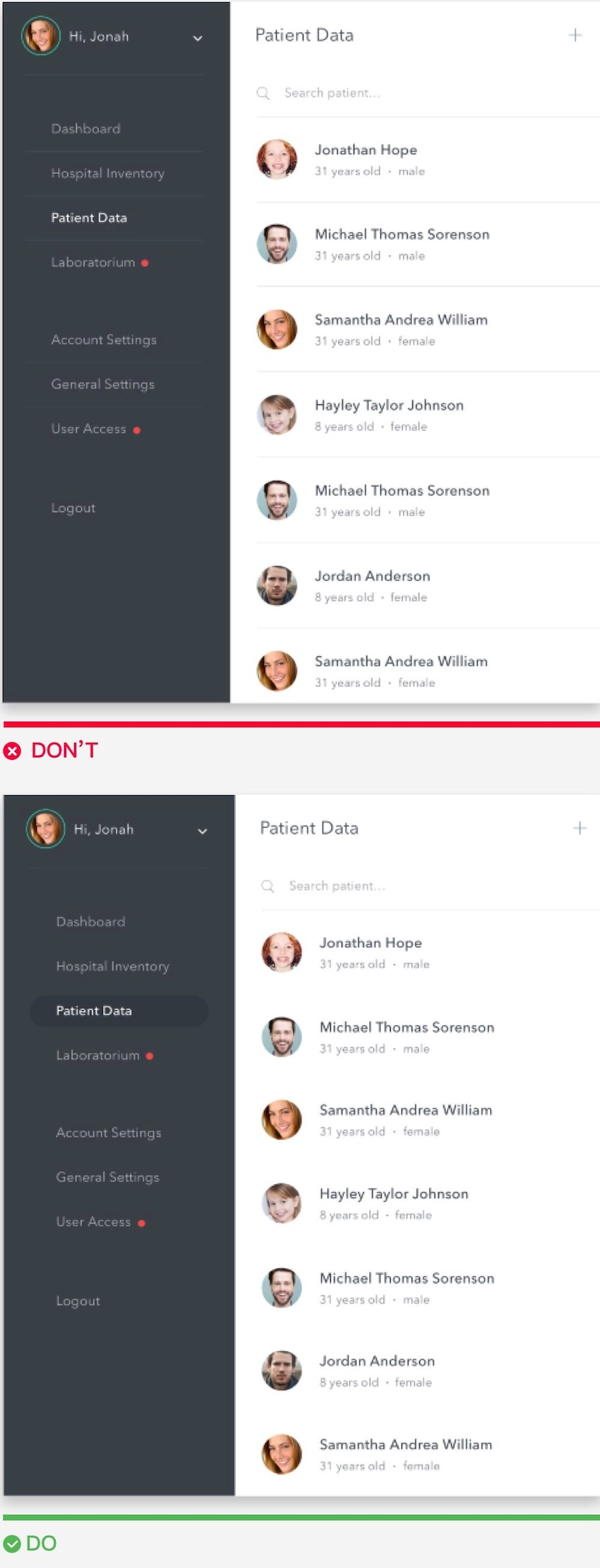Open General Settings in the bottom sidebar
Viewport: 600px width, 1568px height.
108,1177
